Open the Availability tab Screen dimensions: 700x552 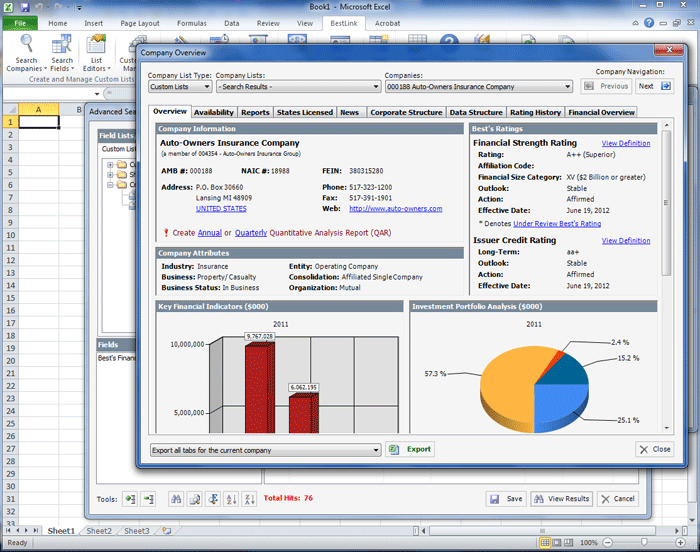214,112
